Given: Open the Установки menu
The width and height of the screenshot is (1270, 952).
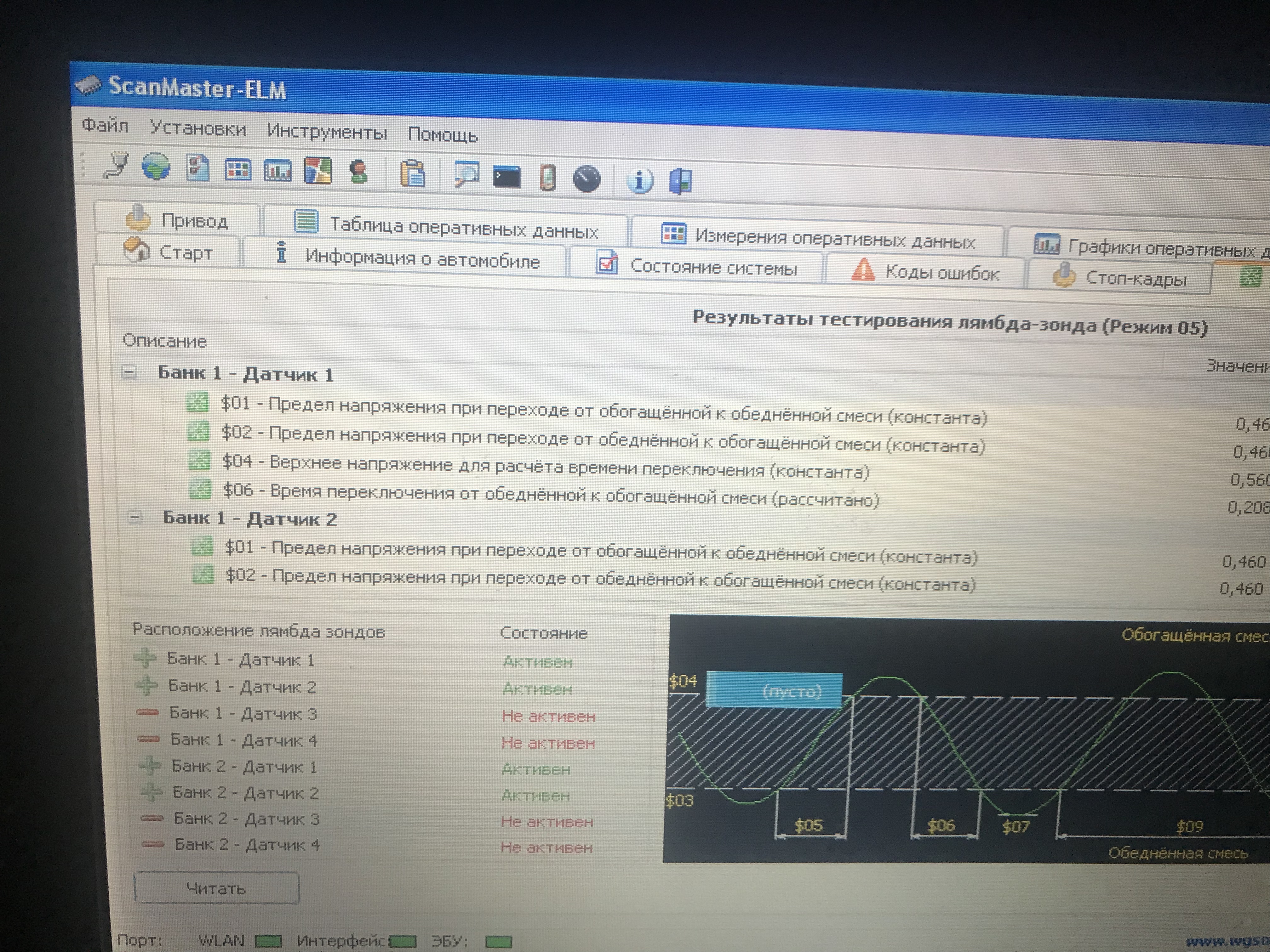Looking at the screenshot, I should pyautogui.click(x=197, y=128).
